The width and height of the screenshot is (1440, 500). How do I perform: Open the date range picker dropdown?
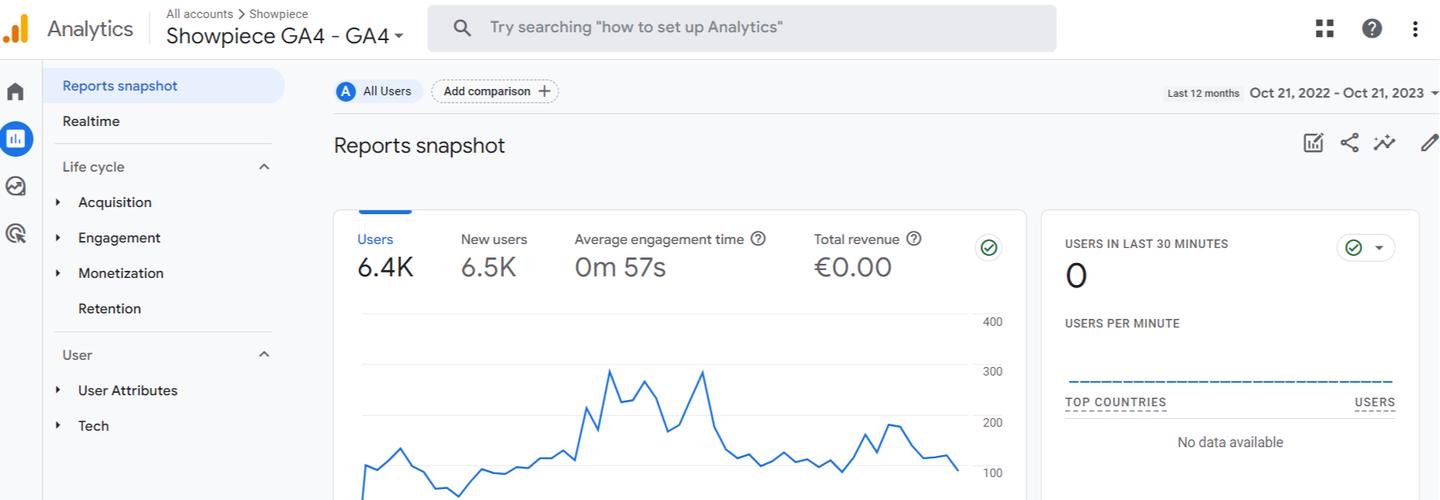[1340, 93]
